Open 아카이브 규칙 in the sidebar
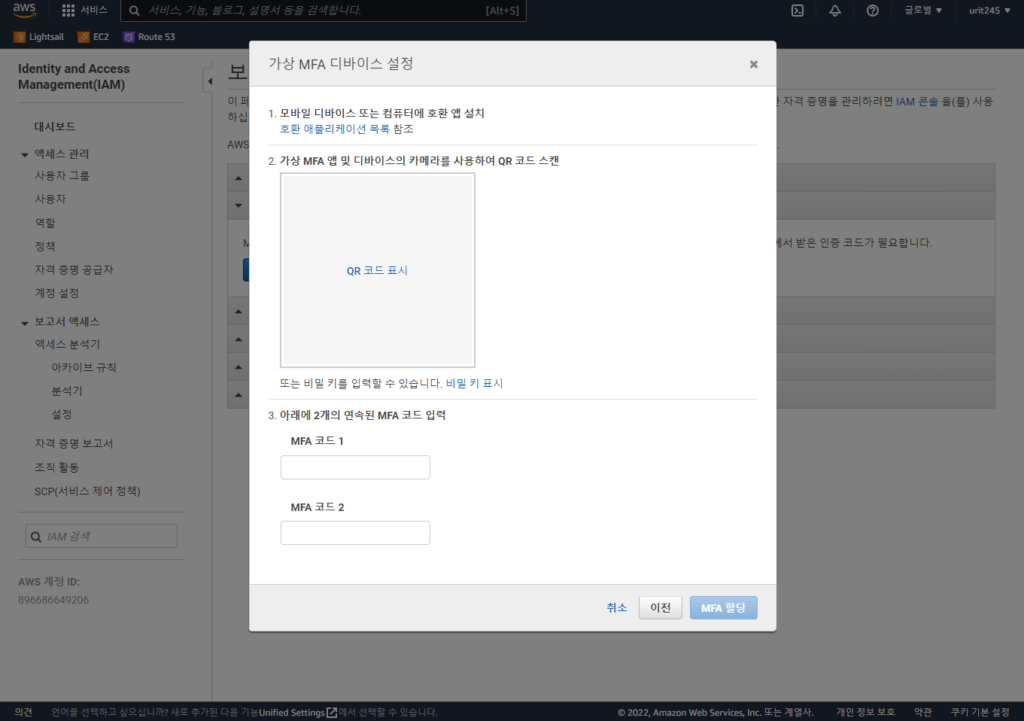 pos(84,367)
